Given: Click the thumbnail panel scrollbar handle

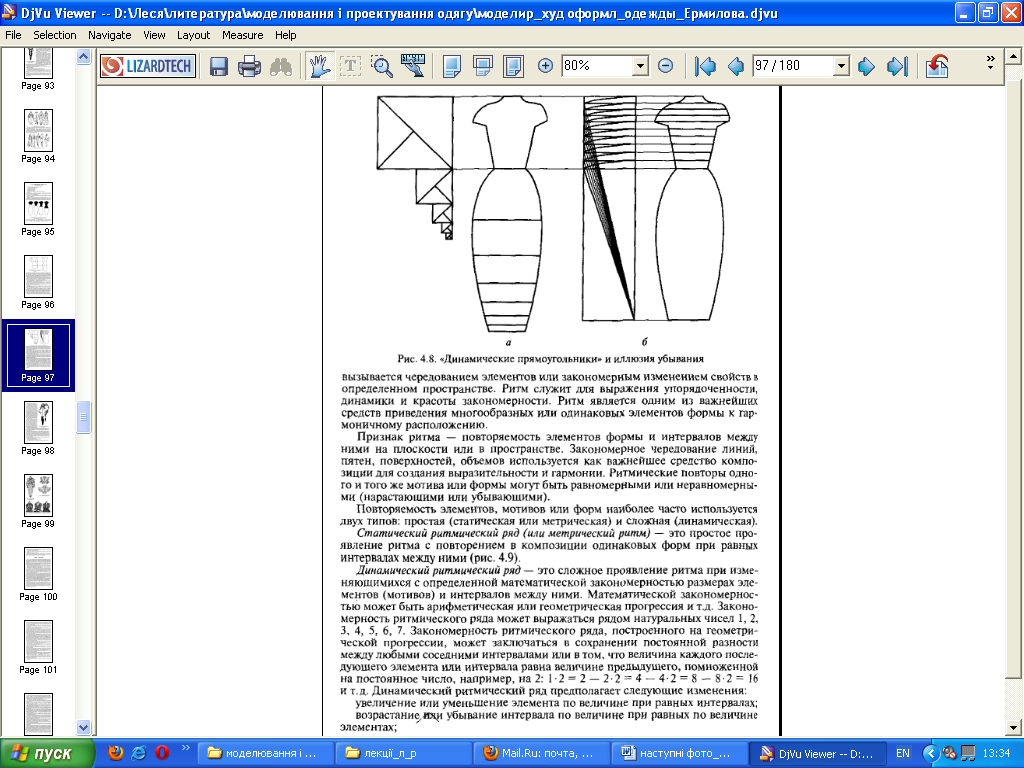Looking at the screenshot, I should [x=84, y=417].
